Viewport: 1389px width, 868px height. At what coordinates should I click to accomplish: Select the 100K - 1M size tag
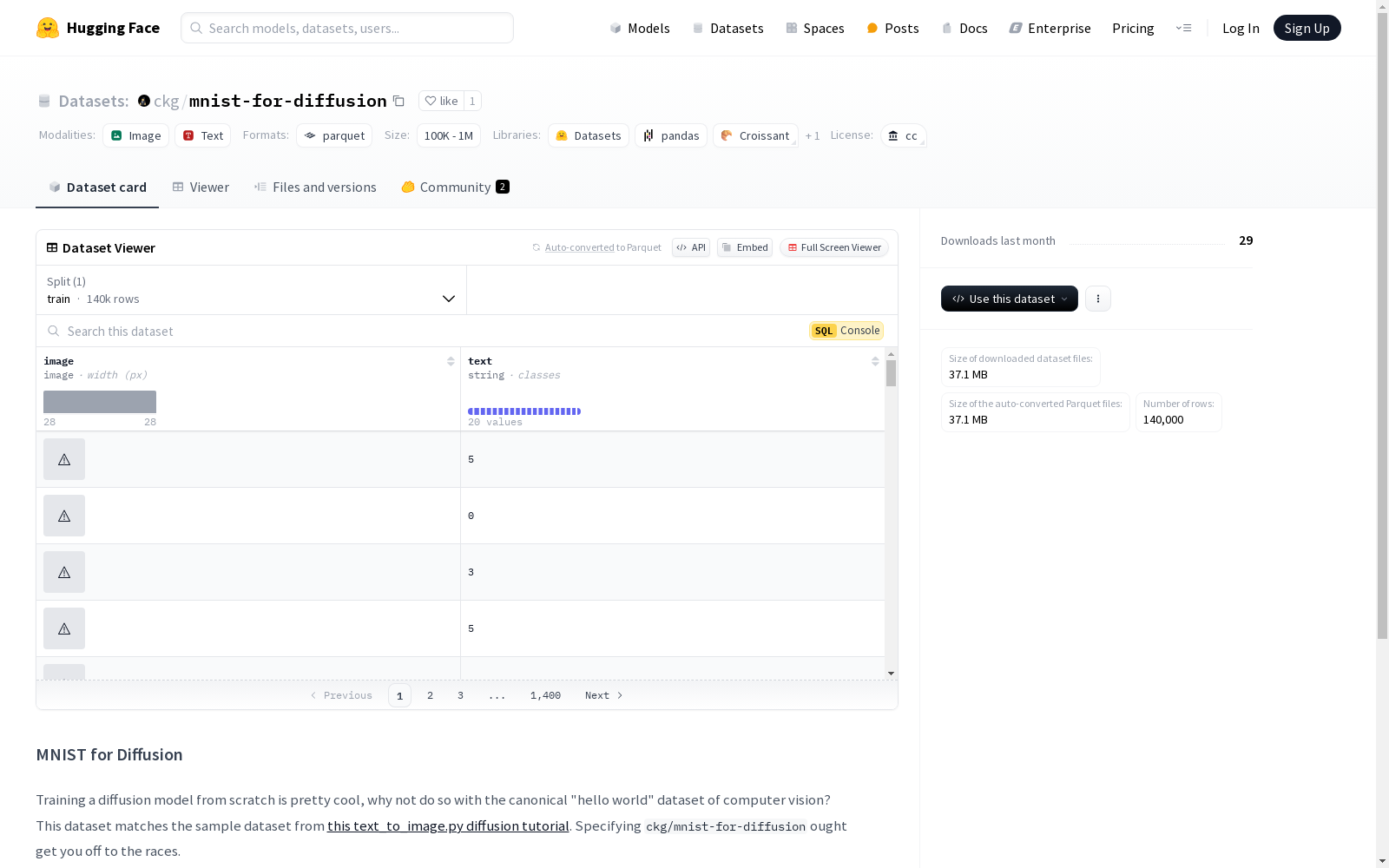(x=448, y=135)
